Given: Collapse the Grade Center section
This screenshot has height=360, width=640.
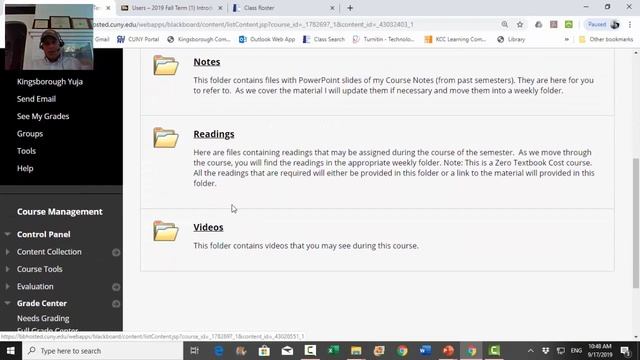Looking at the screenshot, I should point(7,303).
